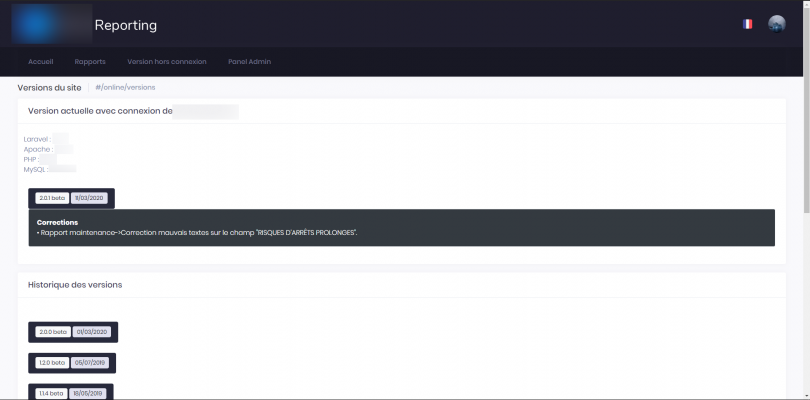Viewport: 810px width, 400px height.
Task: Click the 2.0.1 beta version badge
Action: [x=51, y=198]
